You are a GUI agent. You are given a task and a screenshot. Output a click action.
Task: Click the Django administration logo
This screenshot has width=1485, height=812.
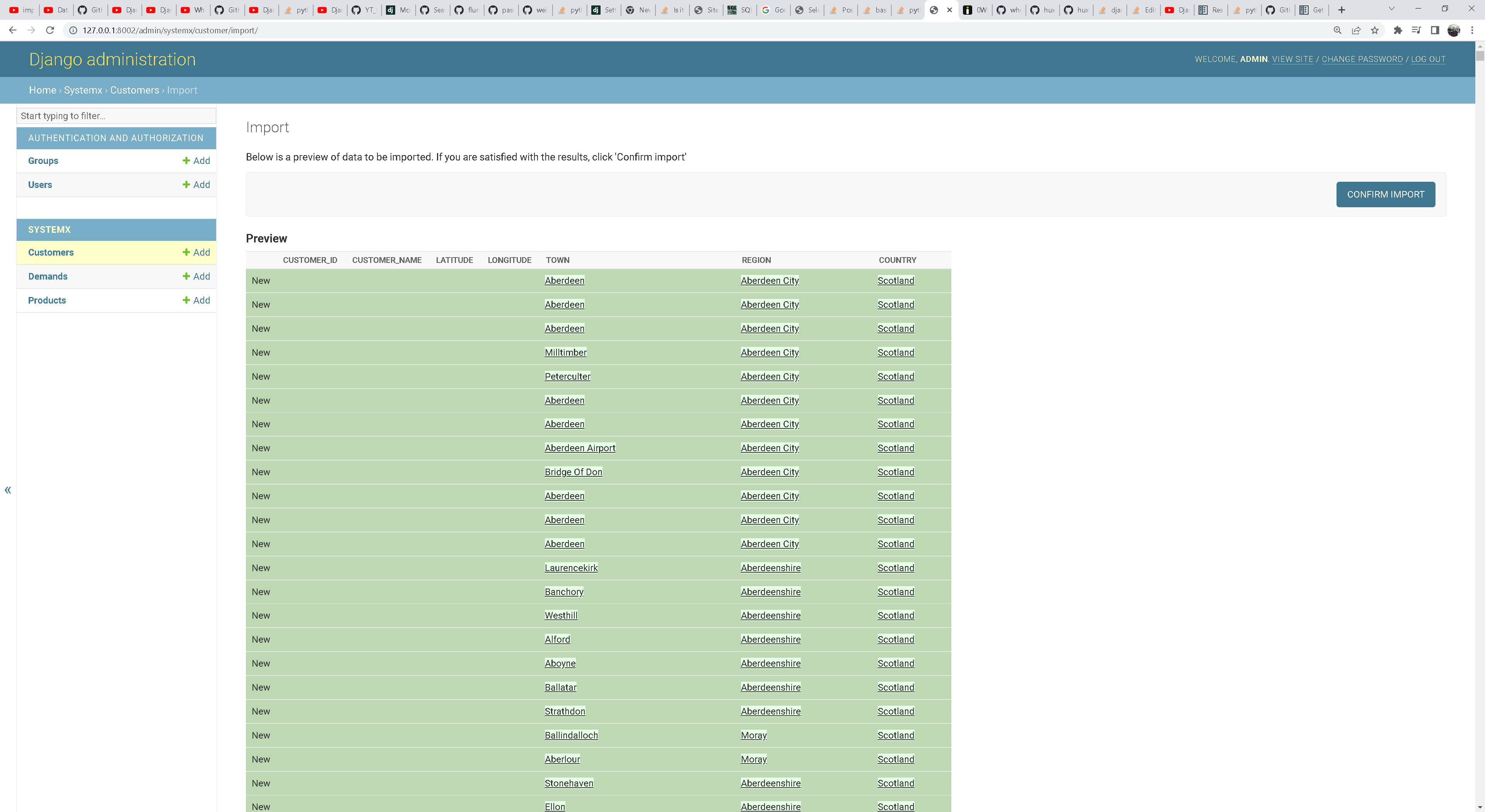pos(112,59)
